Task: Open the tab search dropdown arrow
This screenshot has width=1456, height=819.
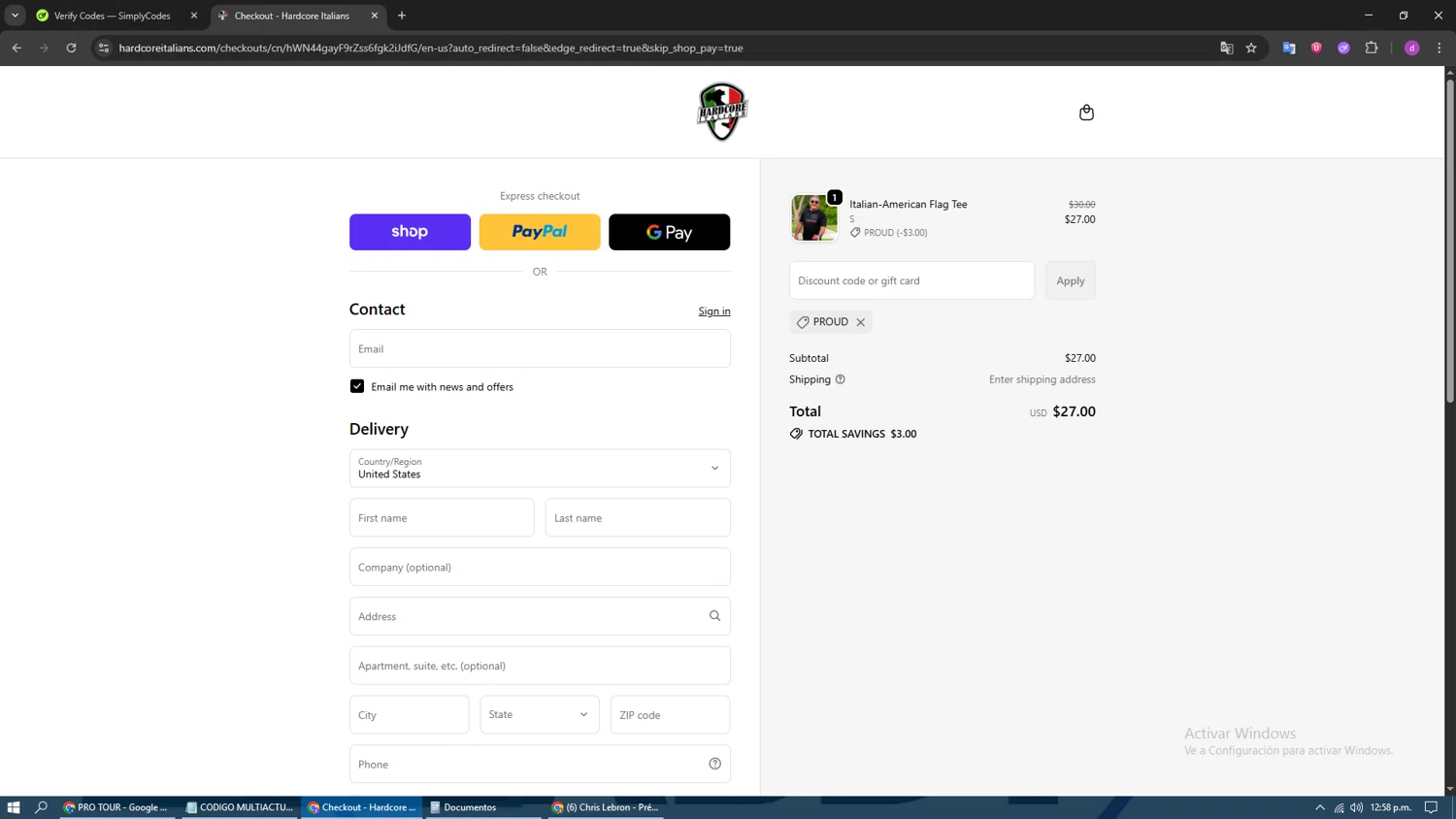Action: click(x=15, y=16)
